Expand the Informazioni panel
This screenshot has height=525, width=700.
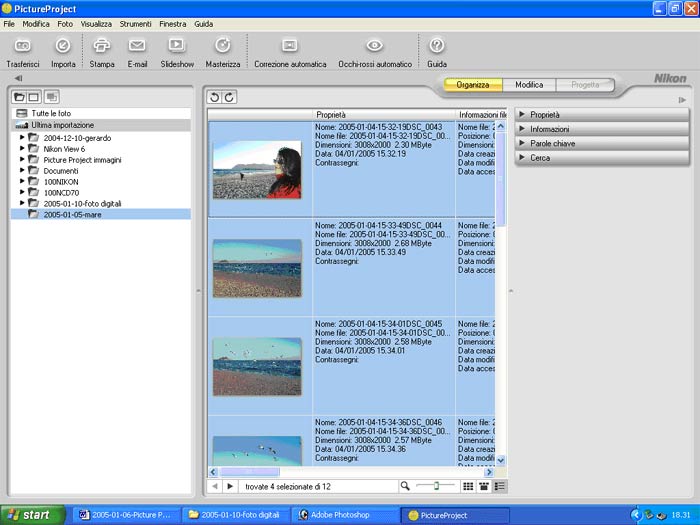pos(602,129)
